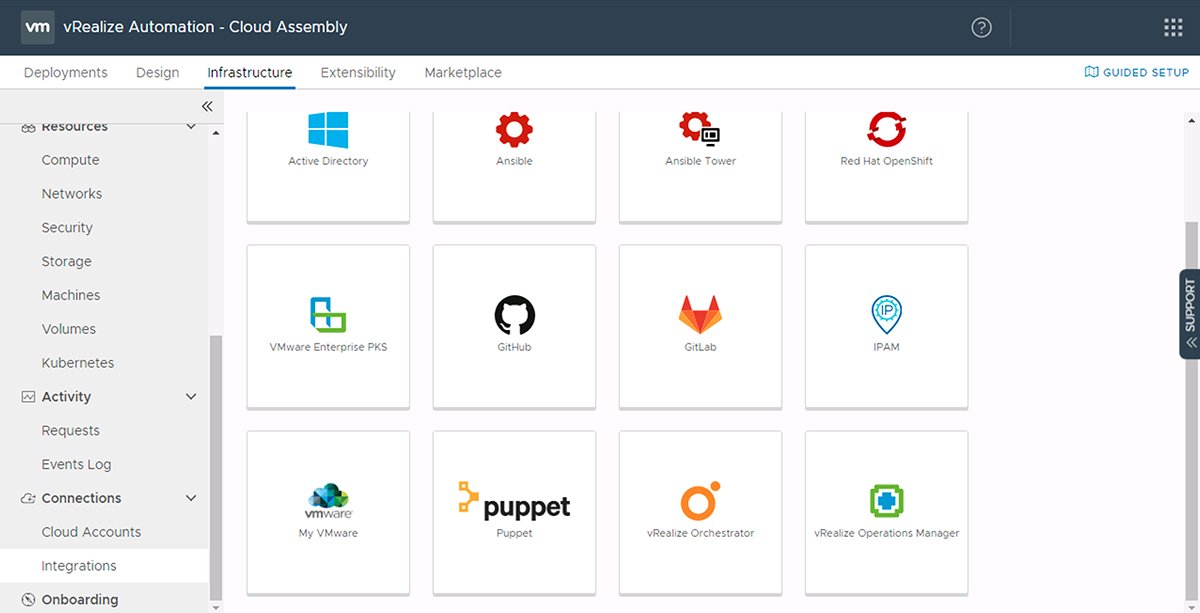The width and height of the screenshot is (1200, 613).
Task: Open the vRealize Operations Manager tile
Action: [x=885, y=510]
